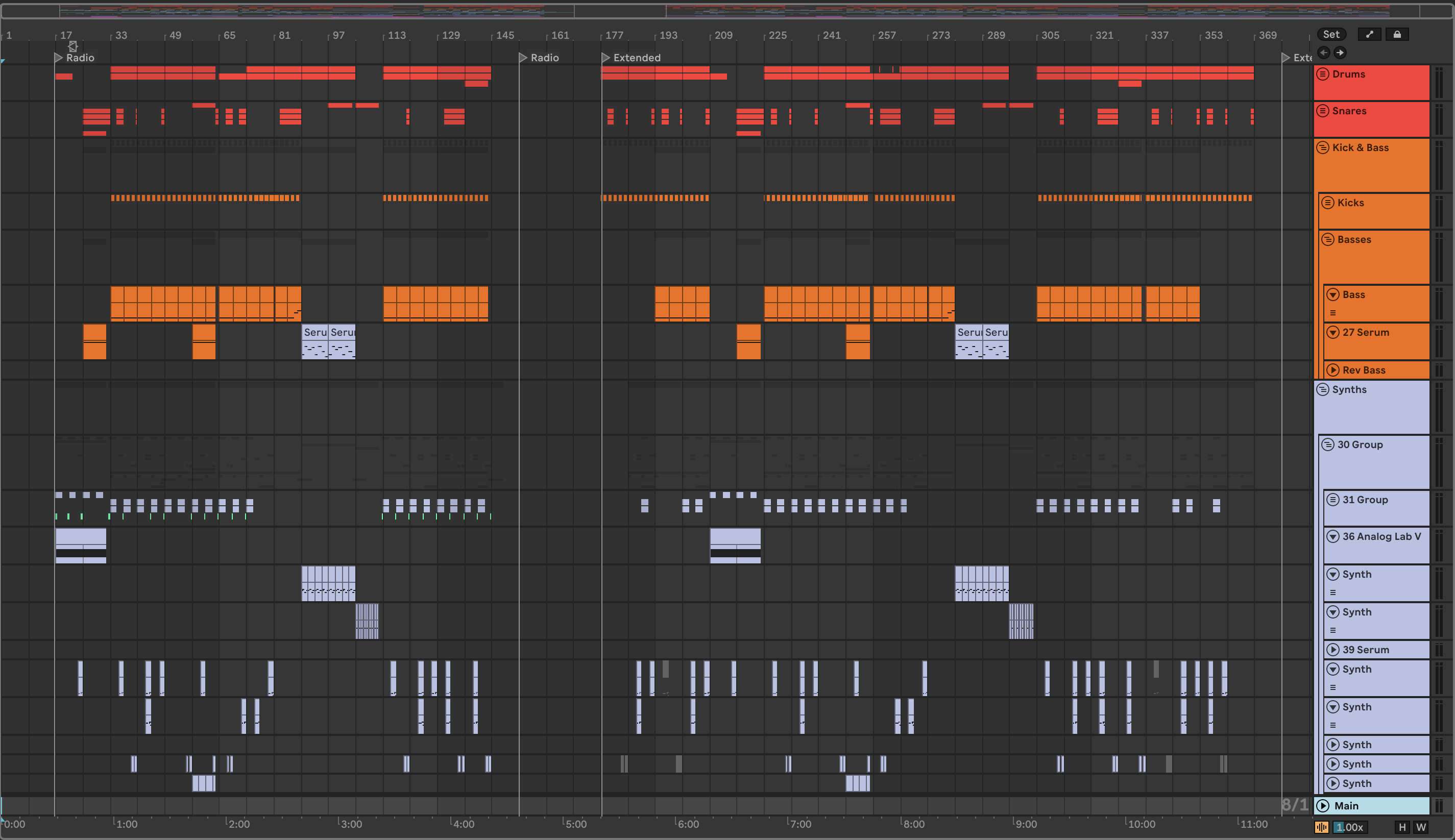Click the H optimize height button
Screen dimensions: 1455x840
coord(1402,827)
